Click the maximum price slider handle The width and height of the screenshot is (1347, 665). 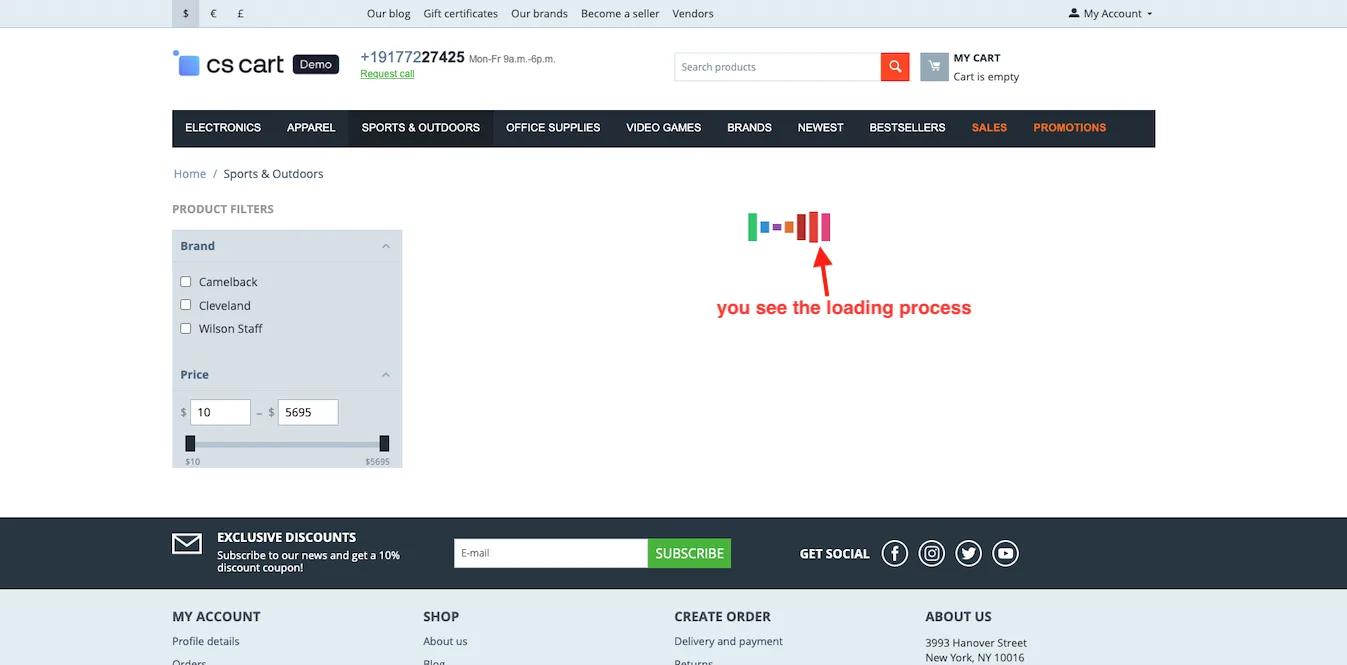click(x=384, y=444)
